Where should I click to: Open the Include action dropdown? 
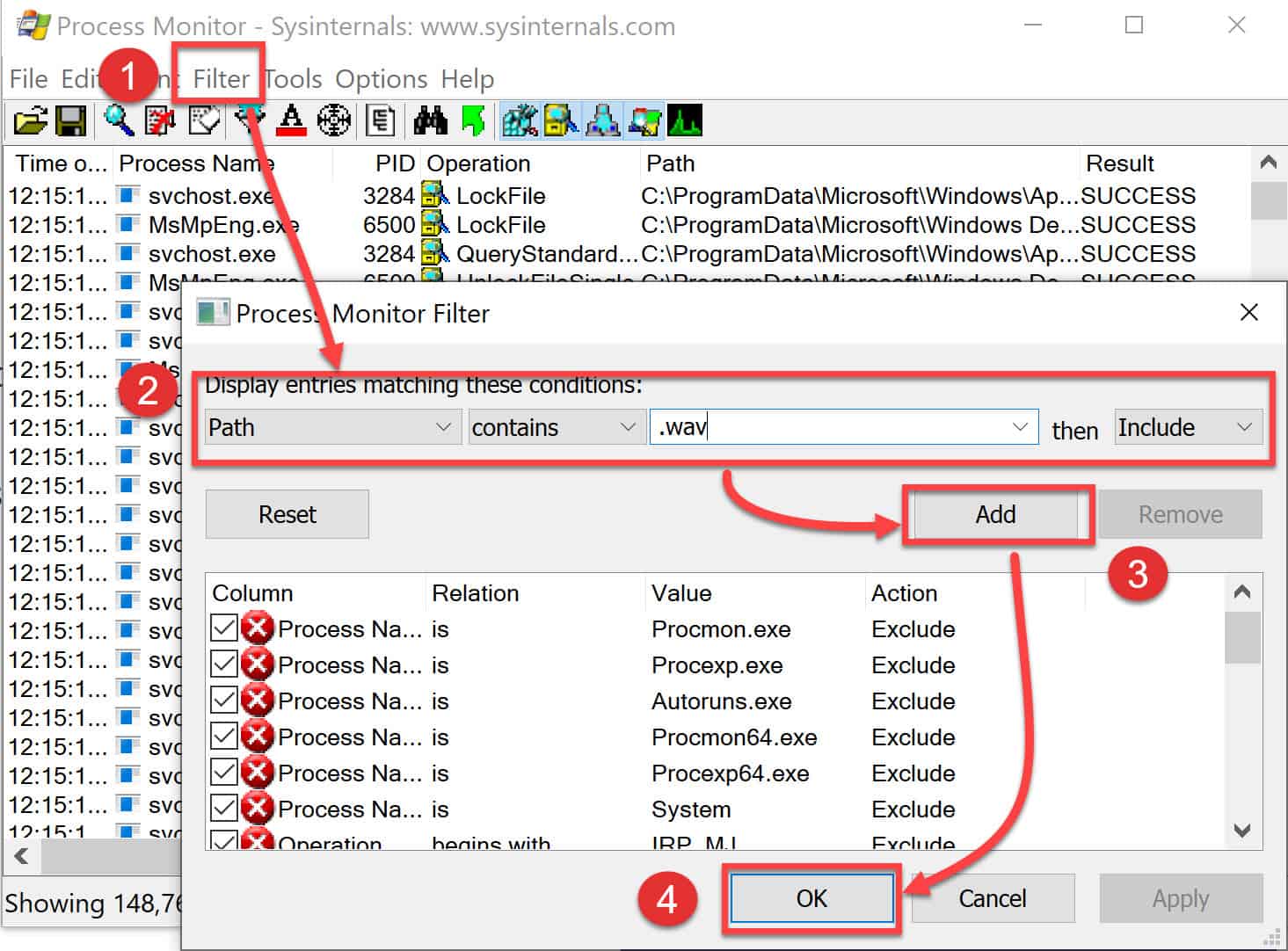click(x=1245, y=427)
